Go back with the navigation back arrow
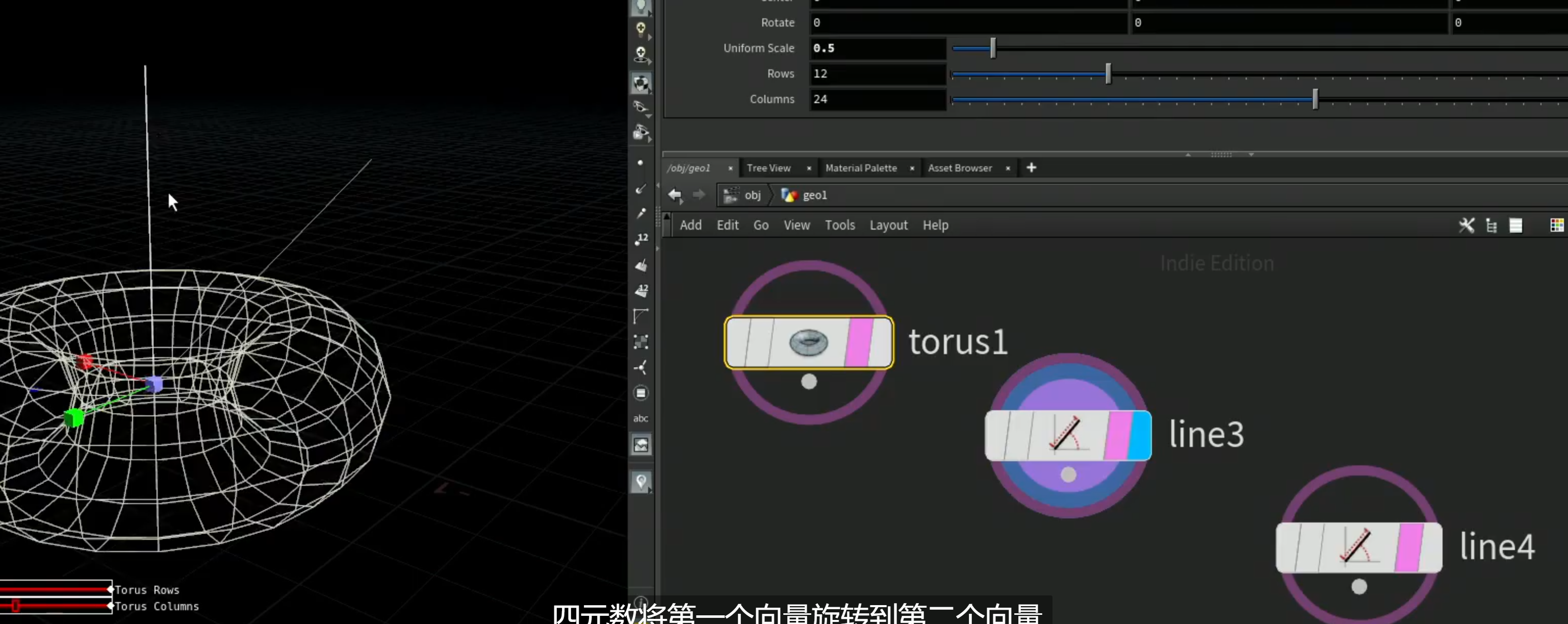This screenshot has height=624, width=1568. (x=675, y=195)
